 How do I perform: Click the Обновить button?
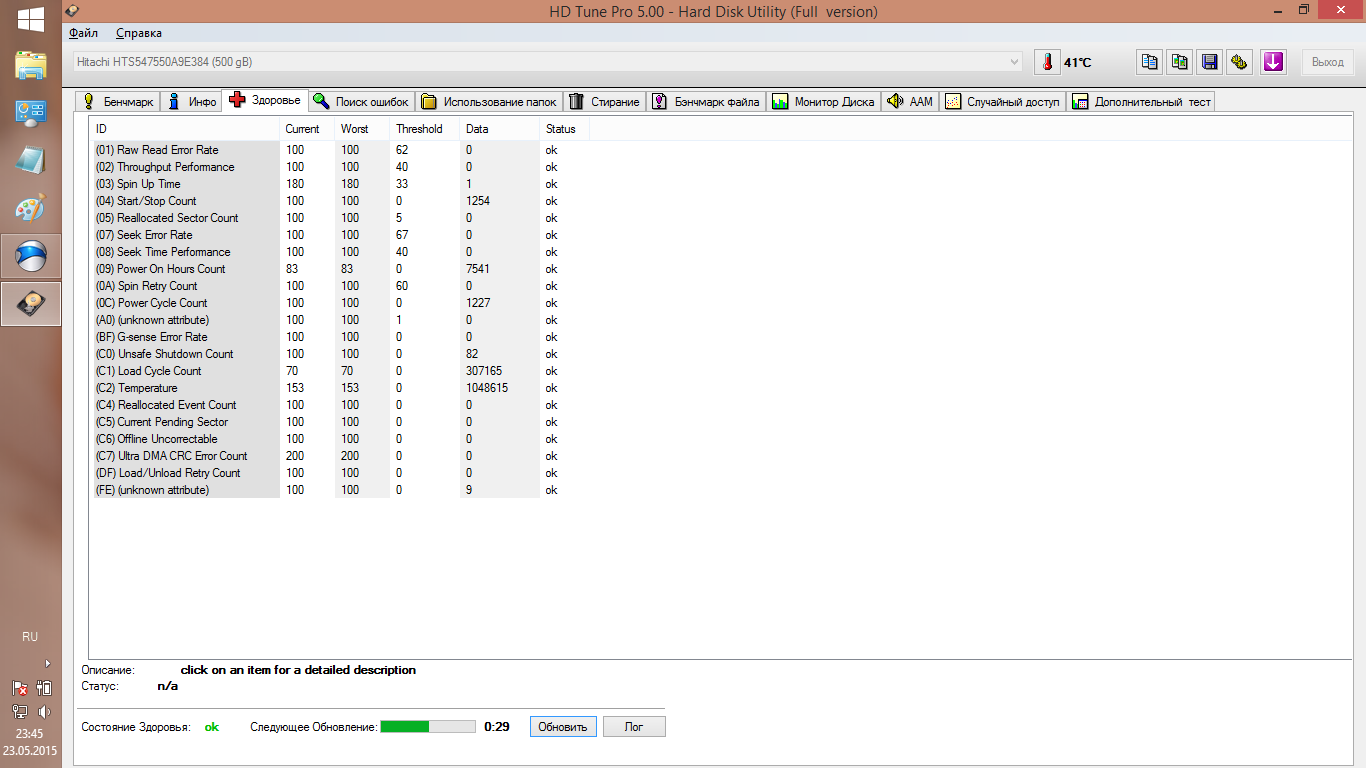563,727
